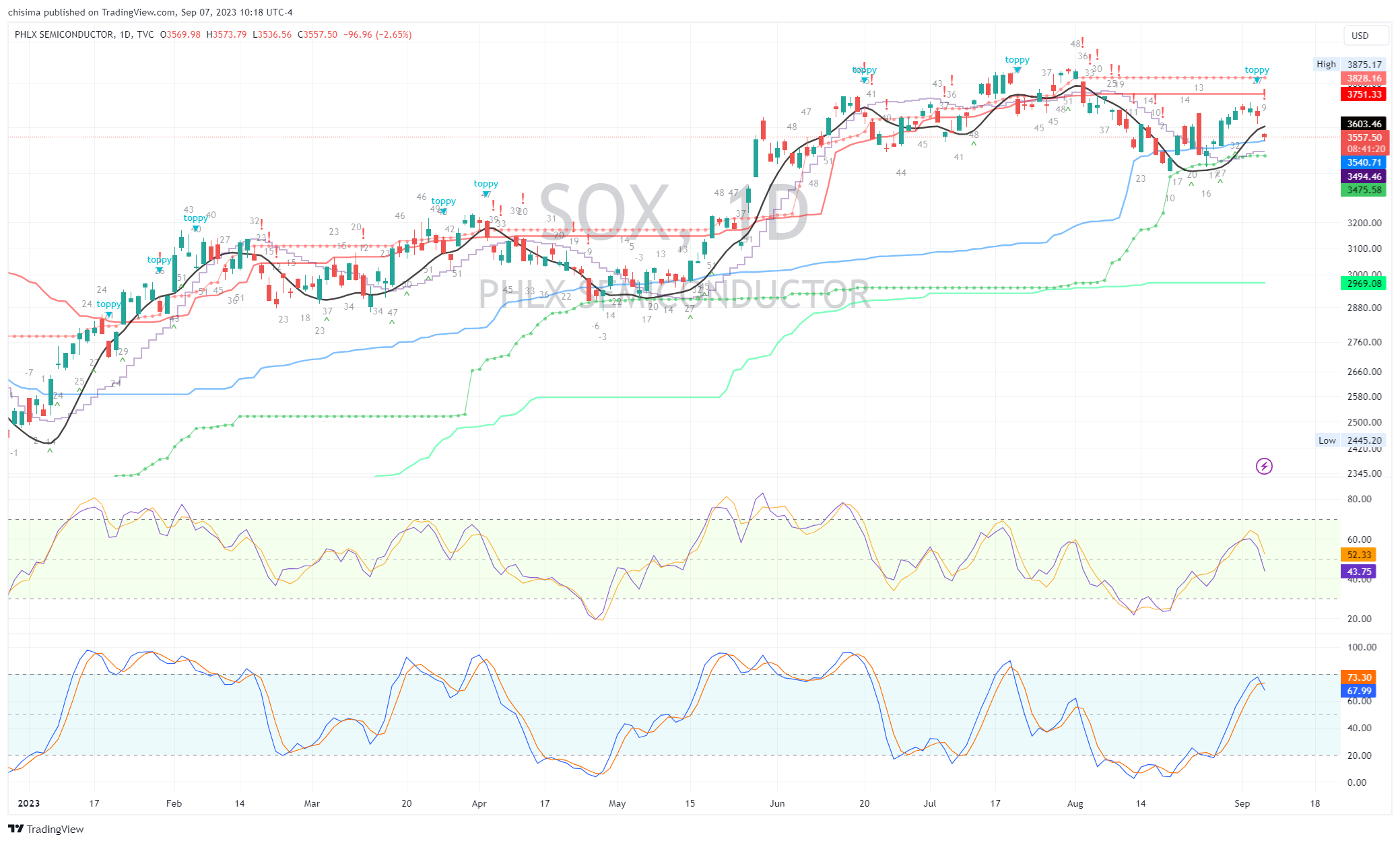The width and height of the screenshot is (1400, 843).
Task: Click the purple lightning bolt icon
Action: pos(1264,466)
